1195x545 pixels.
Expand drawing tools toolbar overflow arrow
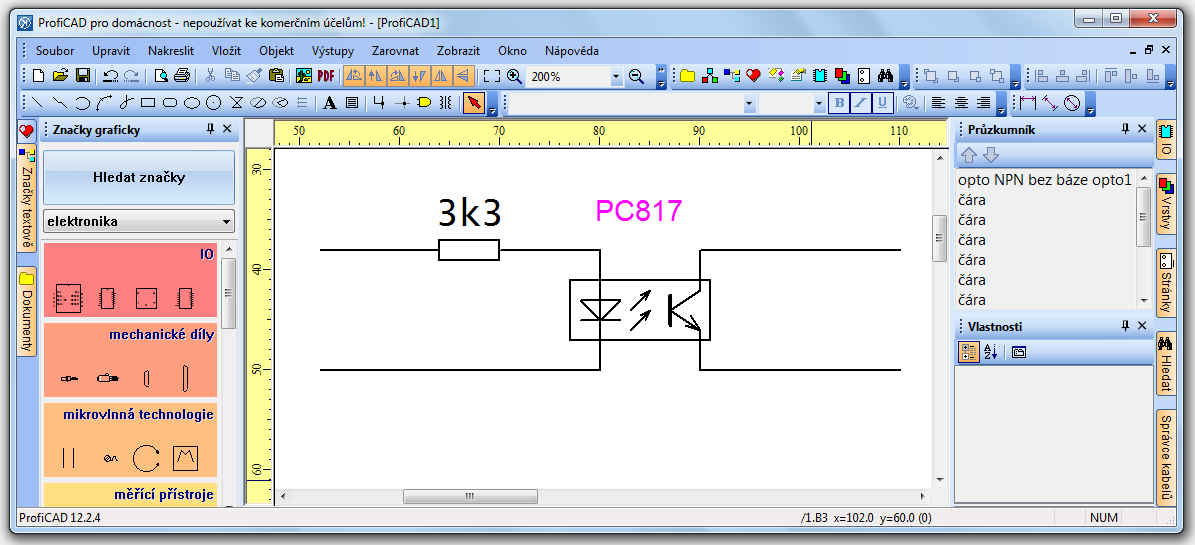click(492, 103)
